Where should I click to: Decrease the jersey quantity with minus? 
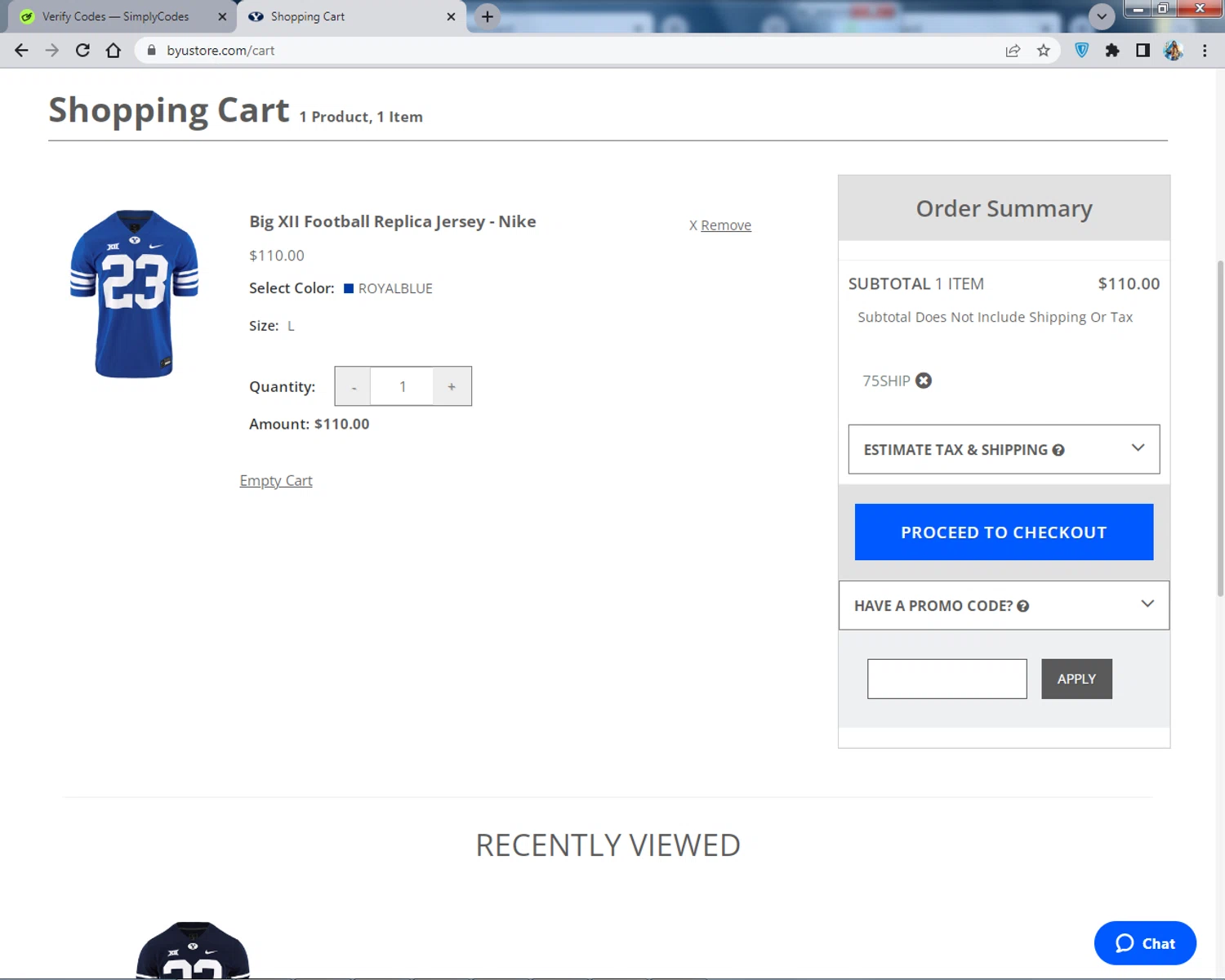pos(354,386)
